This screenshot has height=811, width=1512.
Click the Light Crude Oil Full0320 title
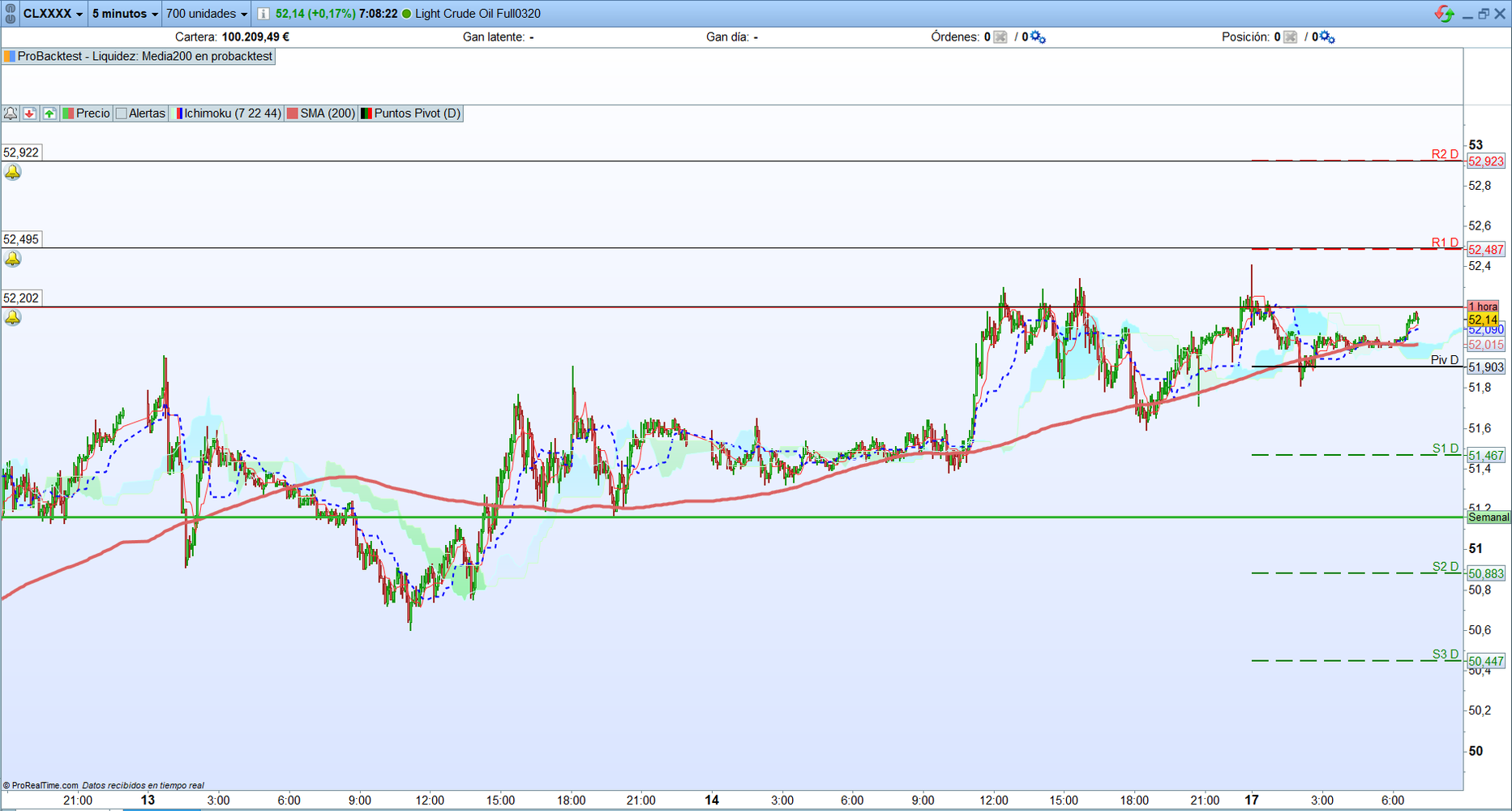pos(478,14)
